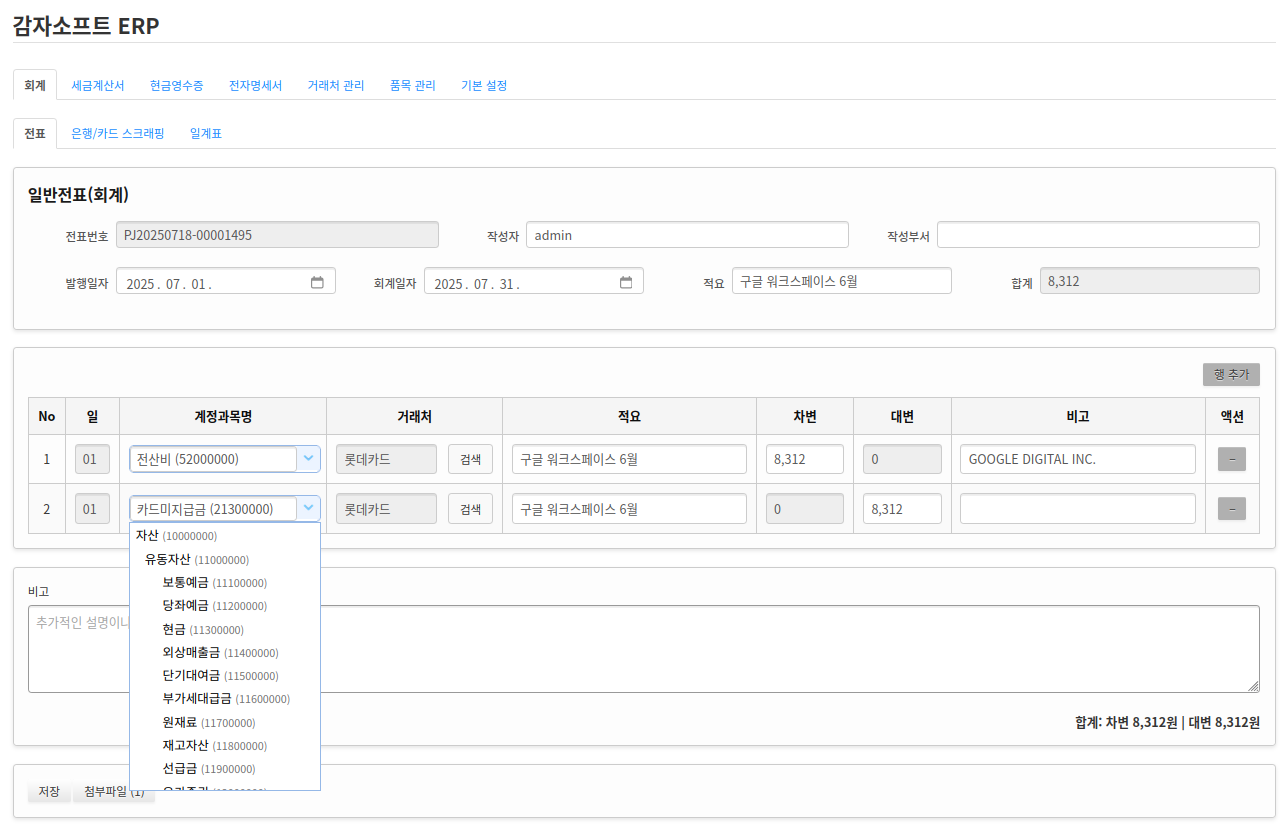
Task: Choose 외상매출금 (11400000) in dropdown list
Action: tap(221, 653)
